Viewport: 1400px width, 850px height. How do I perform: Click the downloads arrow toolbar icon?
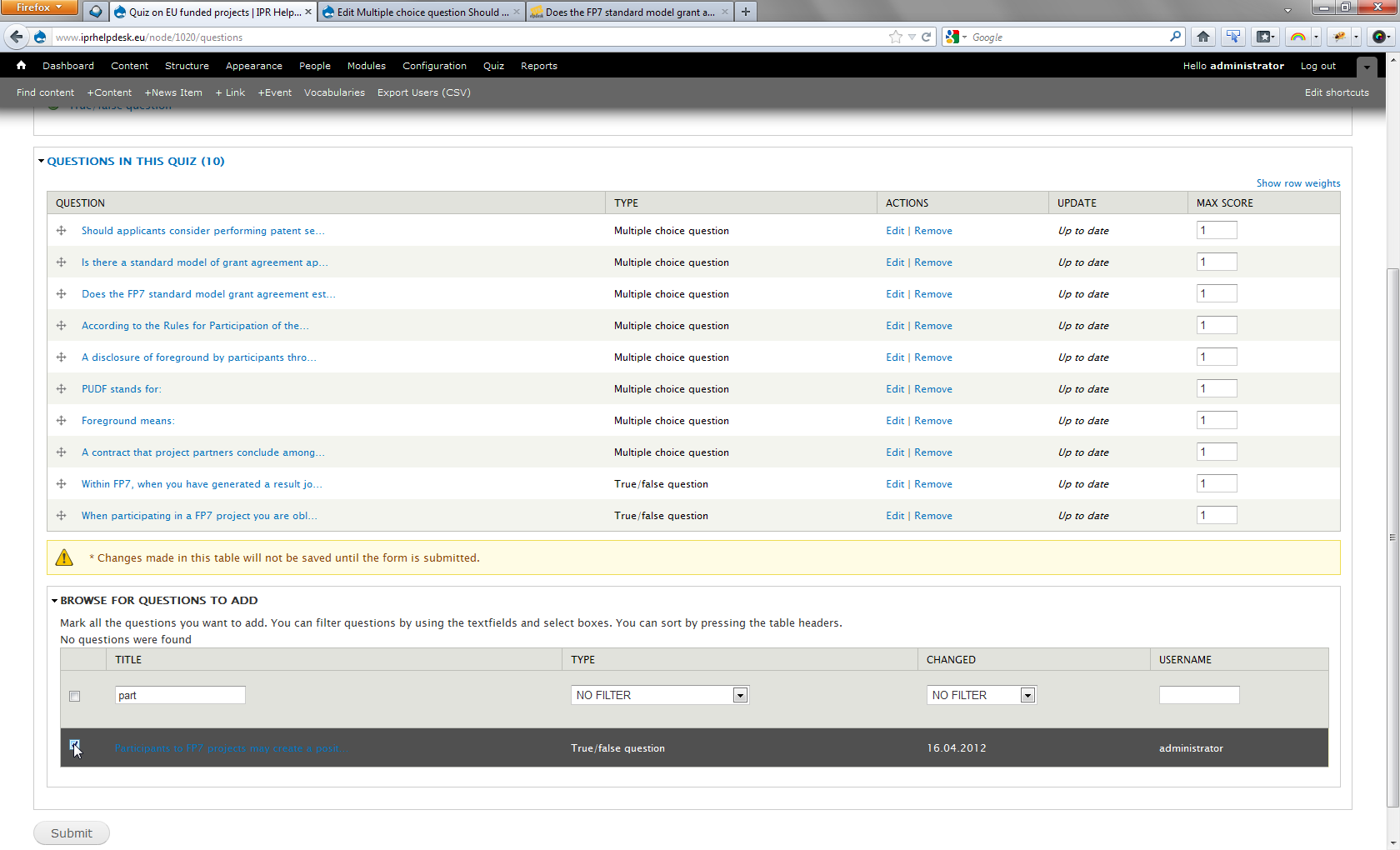click(1233, 37)
